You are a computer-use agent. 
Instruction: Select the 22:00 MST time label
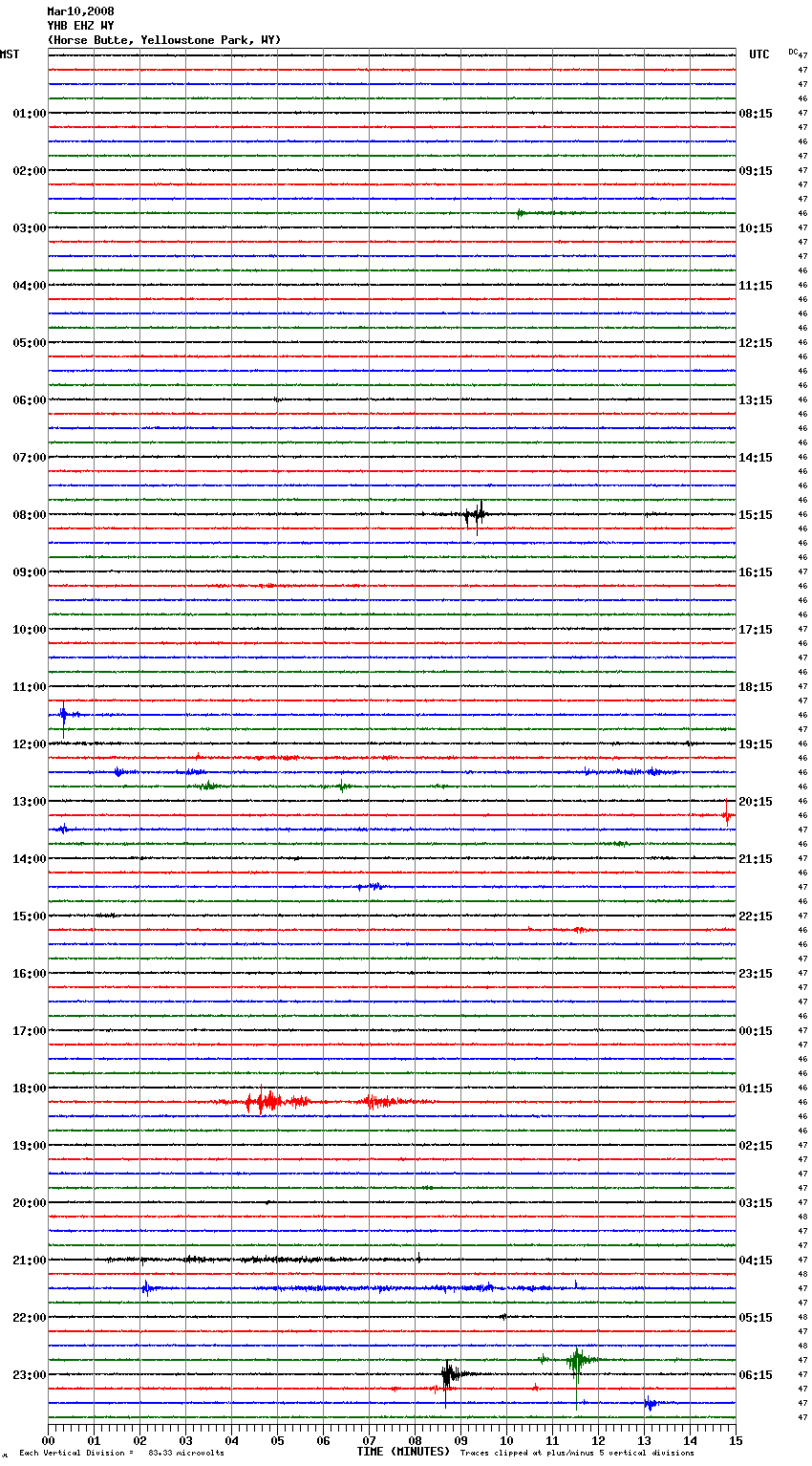click(x=30, y=1318)
